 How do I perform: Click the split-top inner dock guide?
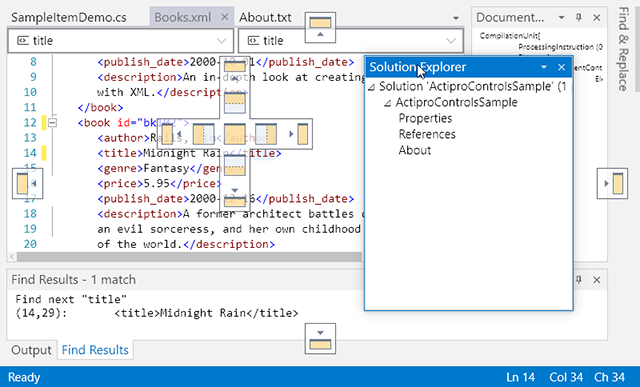point(235,103)
